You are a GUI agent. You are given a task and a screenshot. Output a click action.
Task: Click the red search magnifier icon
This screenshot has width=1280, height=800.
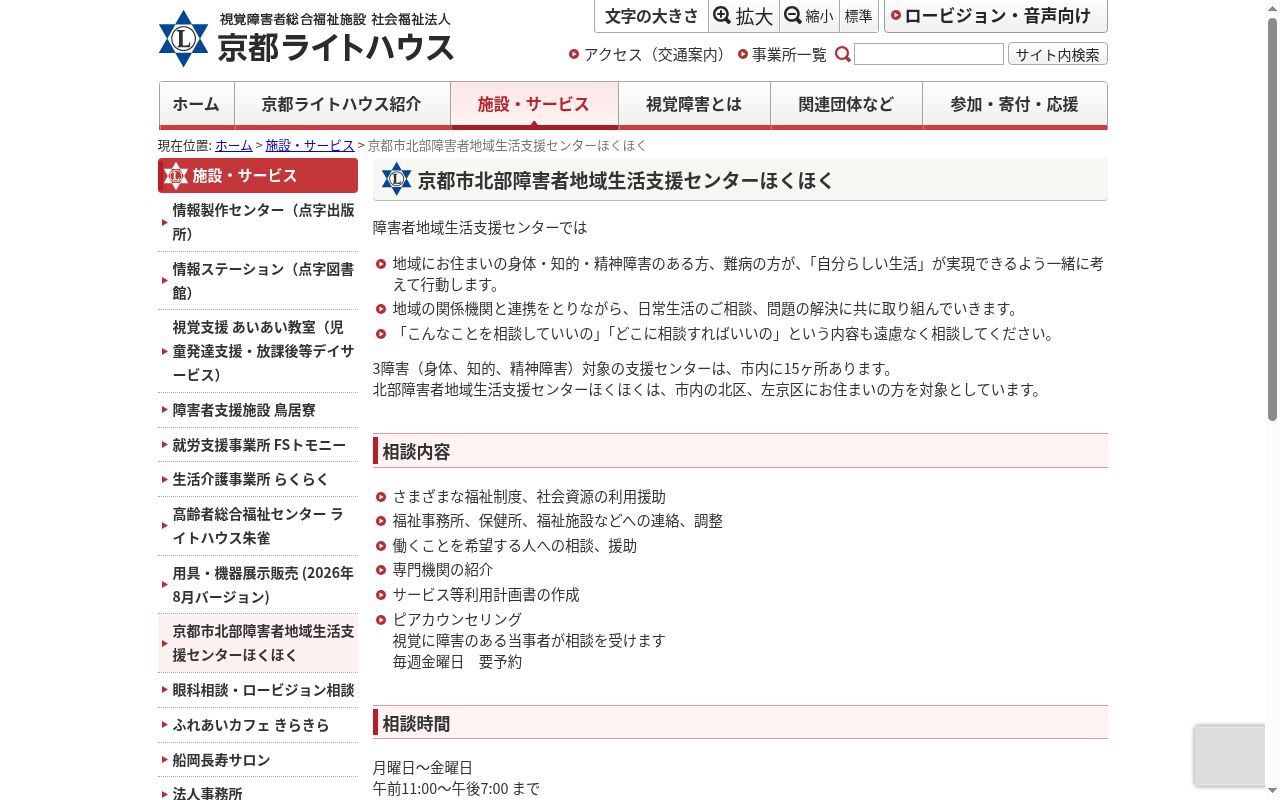point(843,54)
